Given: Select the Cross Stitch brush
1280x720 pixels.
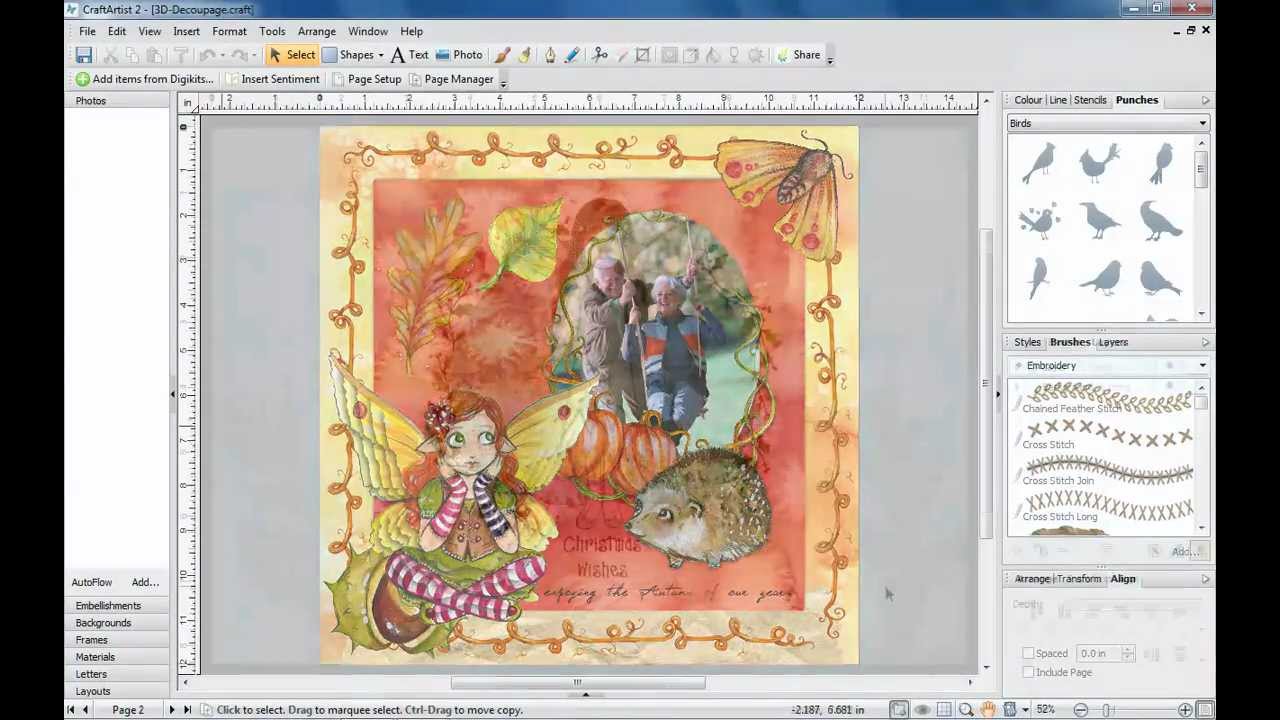Looking at the screenshot, I should point(1104,436).
